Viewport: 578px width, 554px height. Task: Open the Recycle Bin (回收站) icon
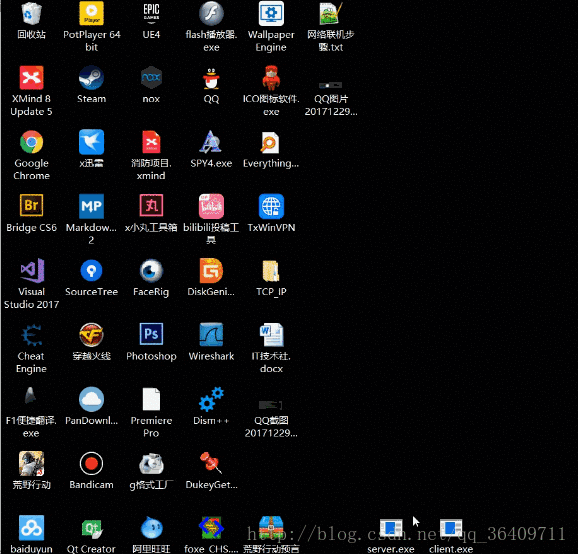pyautogui.click(x=31, y=14)
